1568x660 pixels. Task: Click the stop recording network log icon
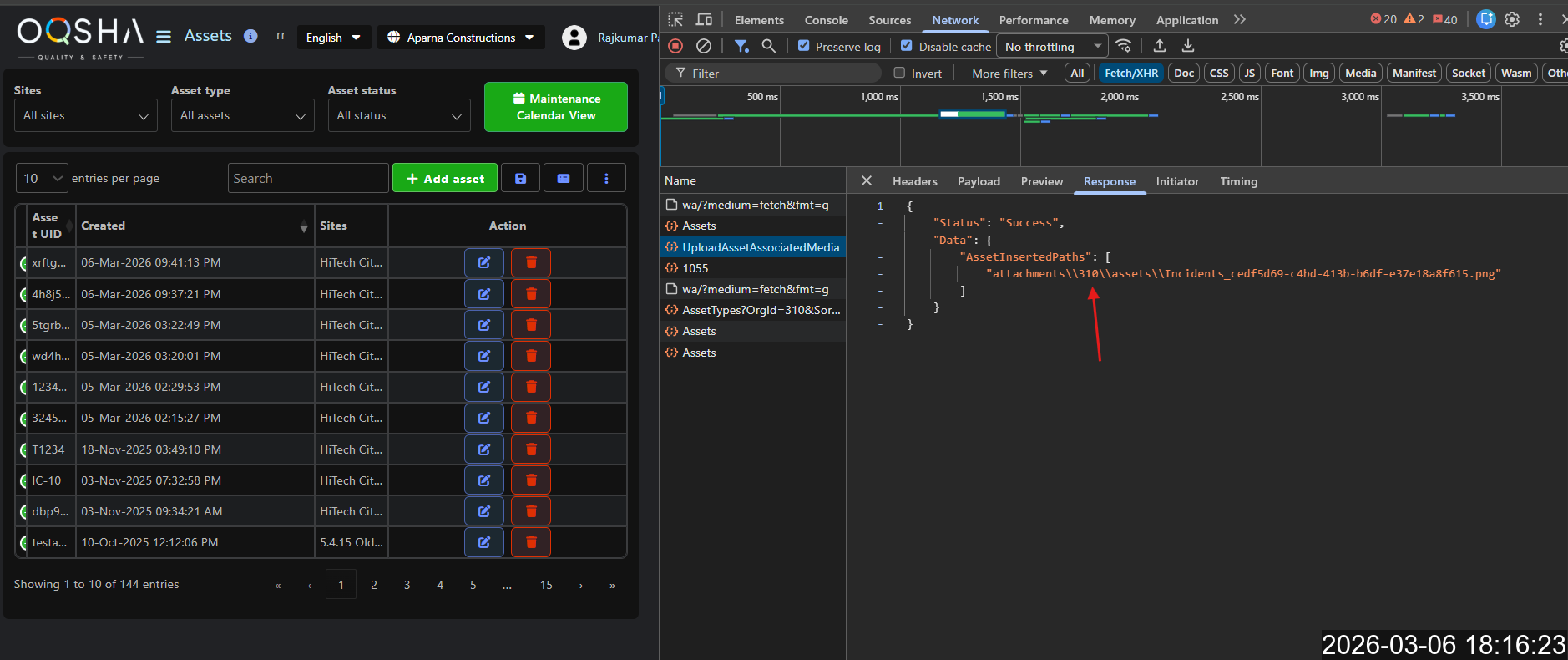click(x=676, y=46)
